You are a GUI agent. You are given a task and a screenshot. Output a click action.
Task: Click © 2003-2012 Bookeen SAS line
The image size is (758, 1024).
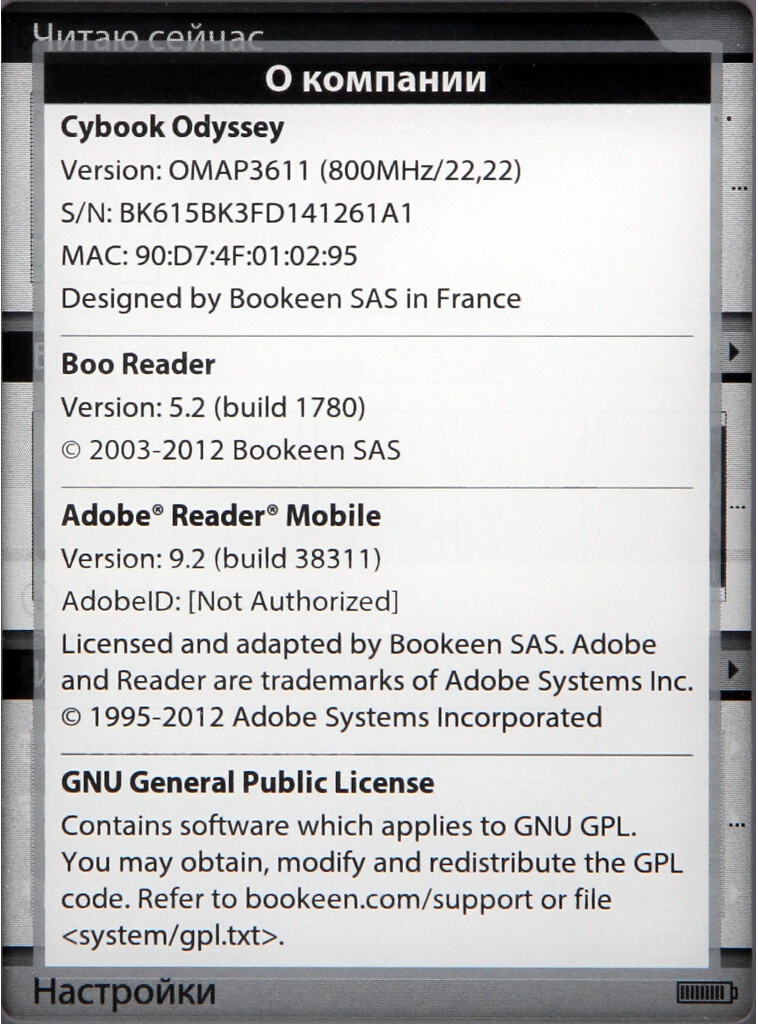pyautogui.click(x=231, y=451)
